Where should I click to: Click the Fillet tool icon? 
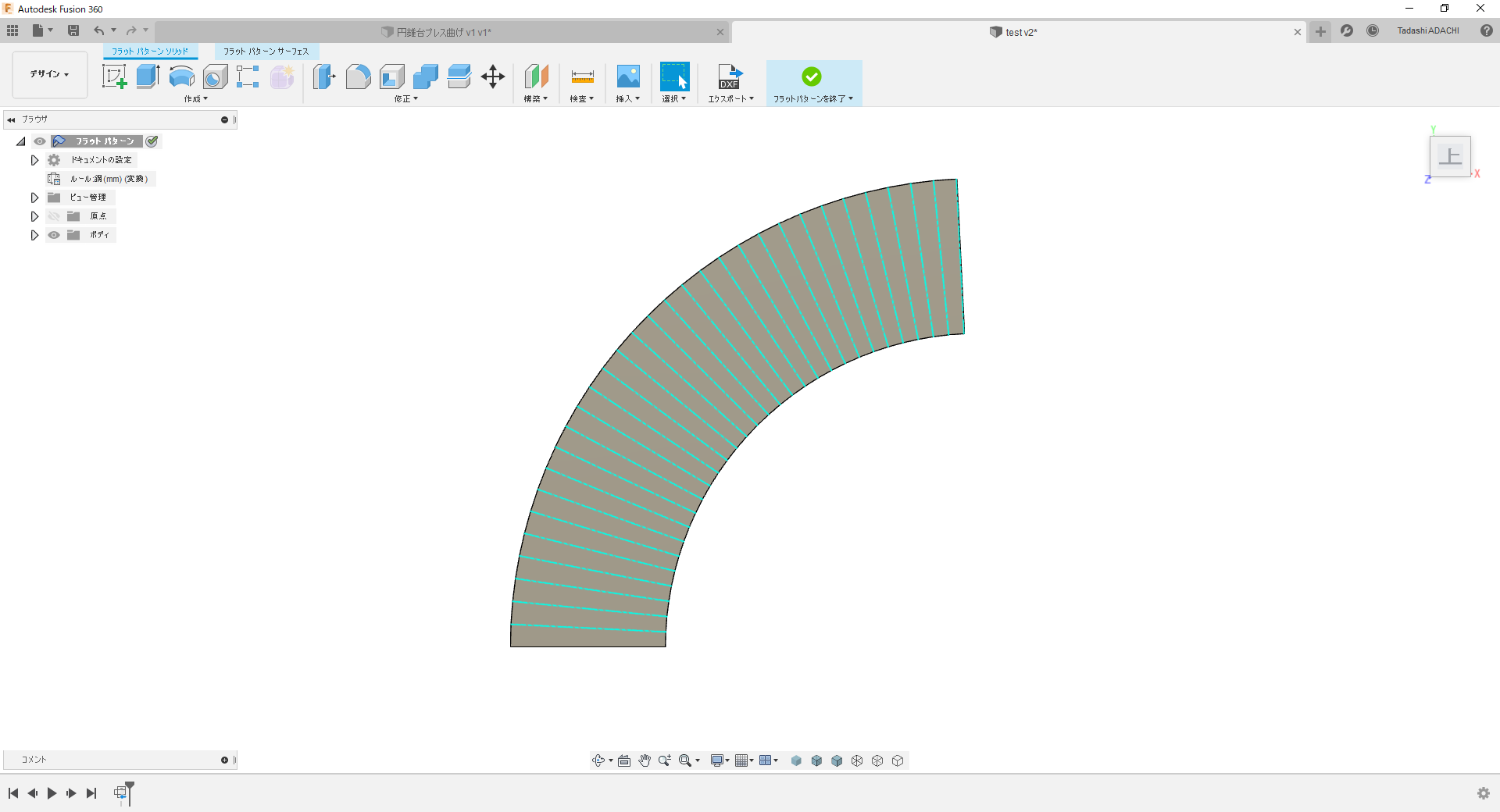[358, 77]
